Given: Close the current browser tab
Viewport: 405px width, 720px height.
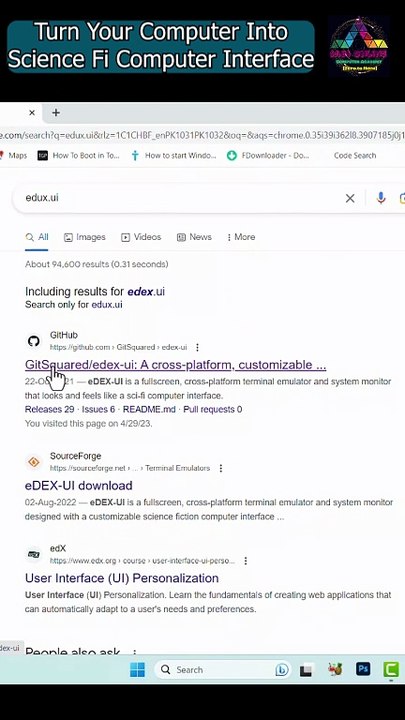Looking at the screenshot, I should pyautogui.click(x=32, y=112).
